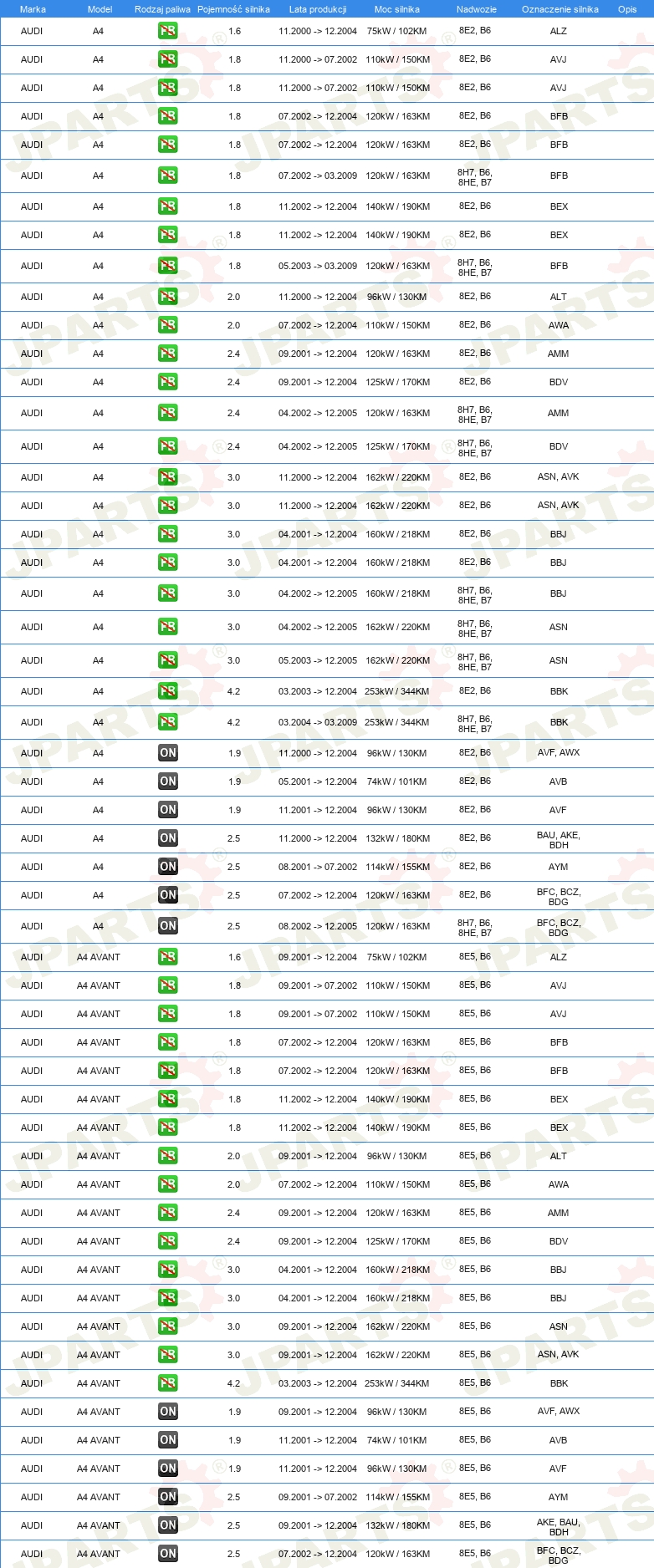Click the Oznaczenie silnika column header
This screenshot has height=1568, width=654.
pyautogui.click(x=560, y=9)
